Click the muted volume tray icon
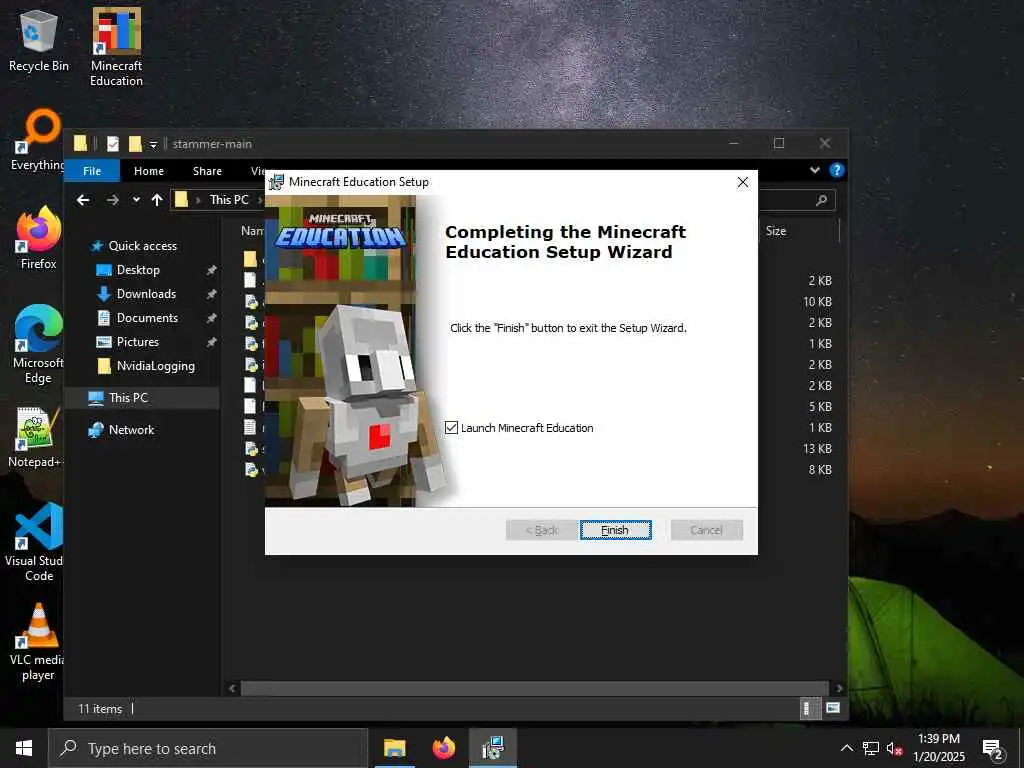This screenshot has width=1024, height=768. coord(894,748)
